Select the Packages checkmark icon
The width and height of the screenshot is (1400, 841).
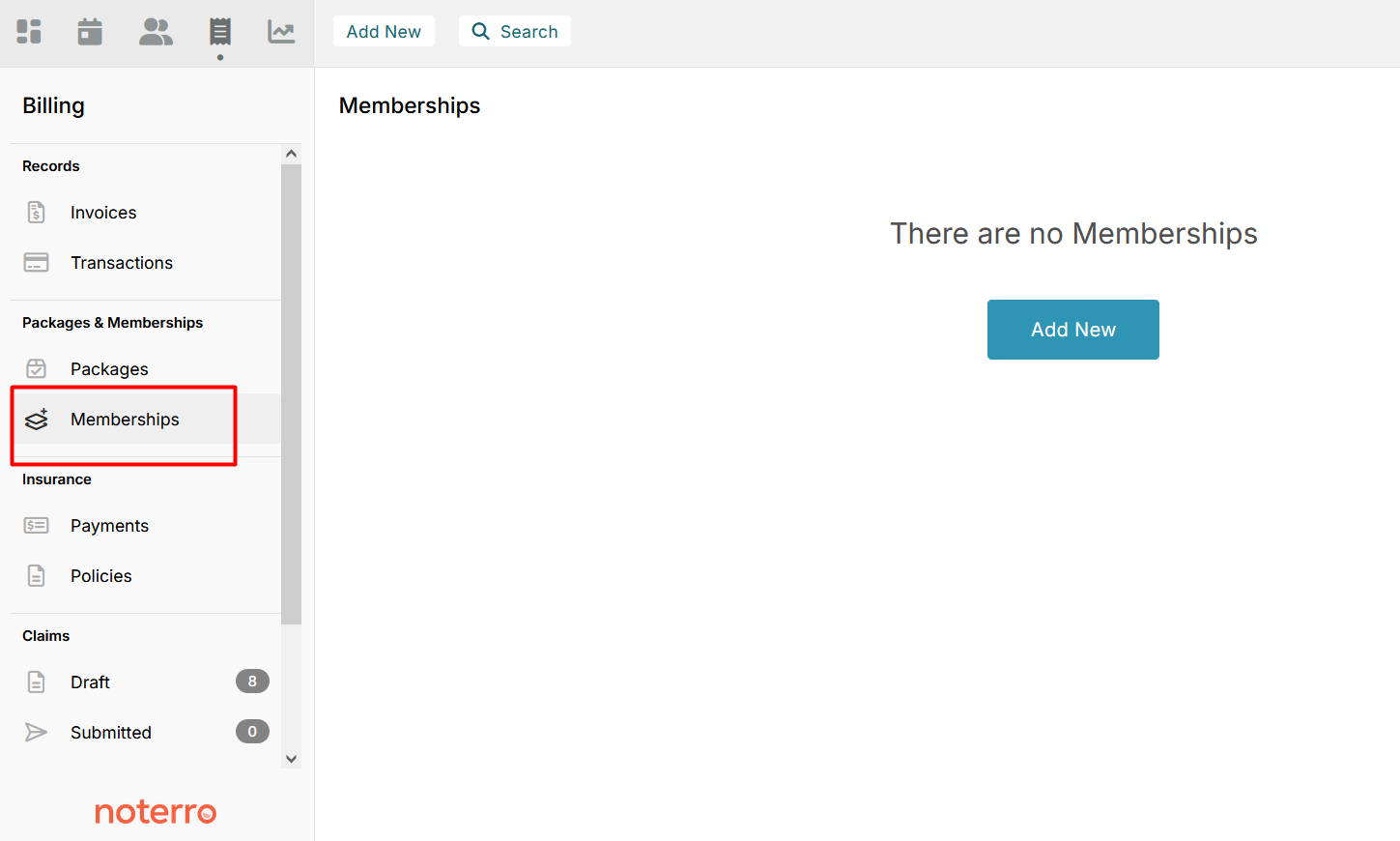click(x=36, y=368)
